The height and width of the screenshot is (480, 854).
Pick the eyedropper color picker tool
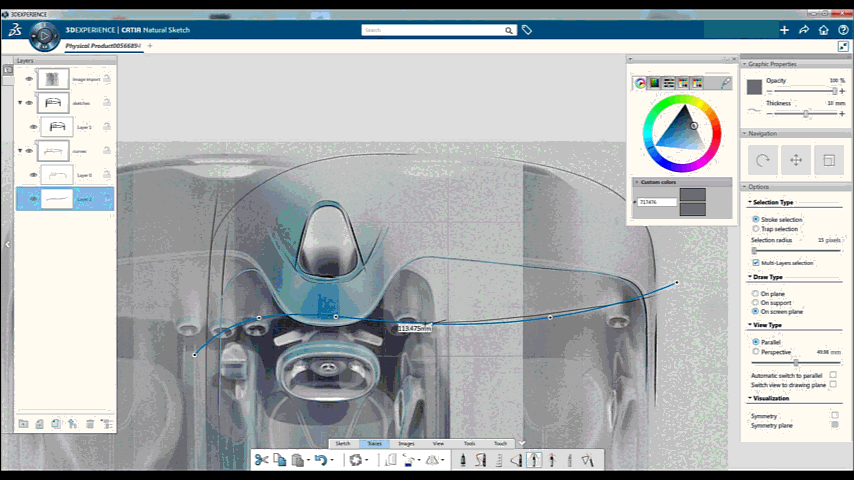click(x=725, y=83)
